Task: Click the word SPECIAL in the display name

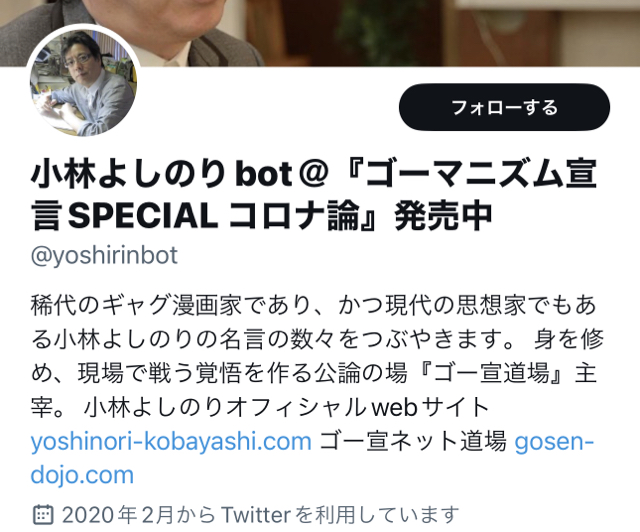Action: click(x=142, y=216)
